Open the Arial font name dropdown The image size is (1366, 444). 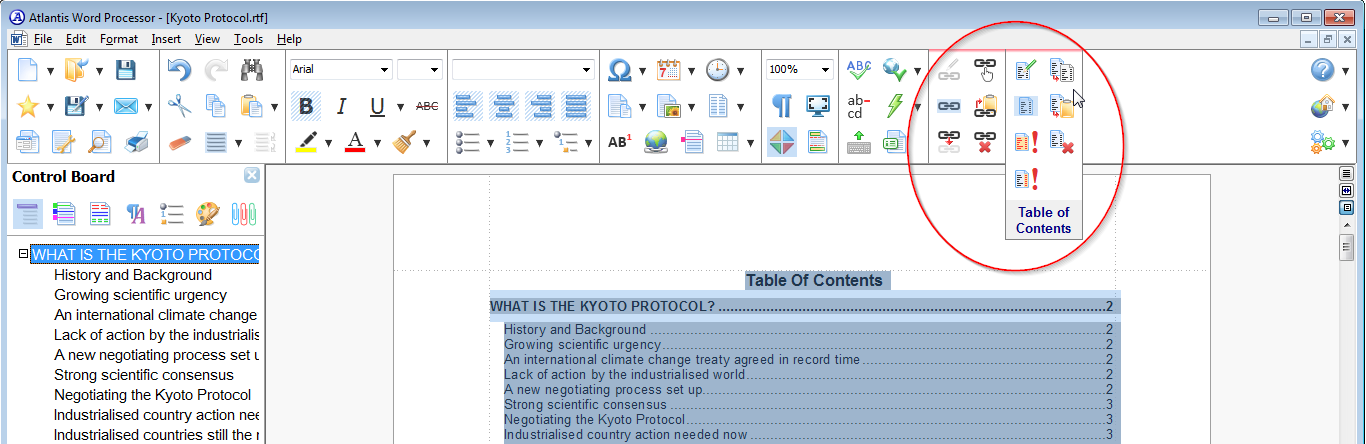384,70
